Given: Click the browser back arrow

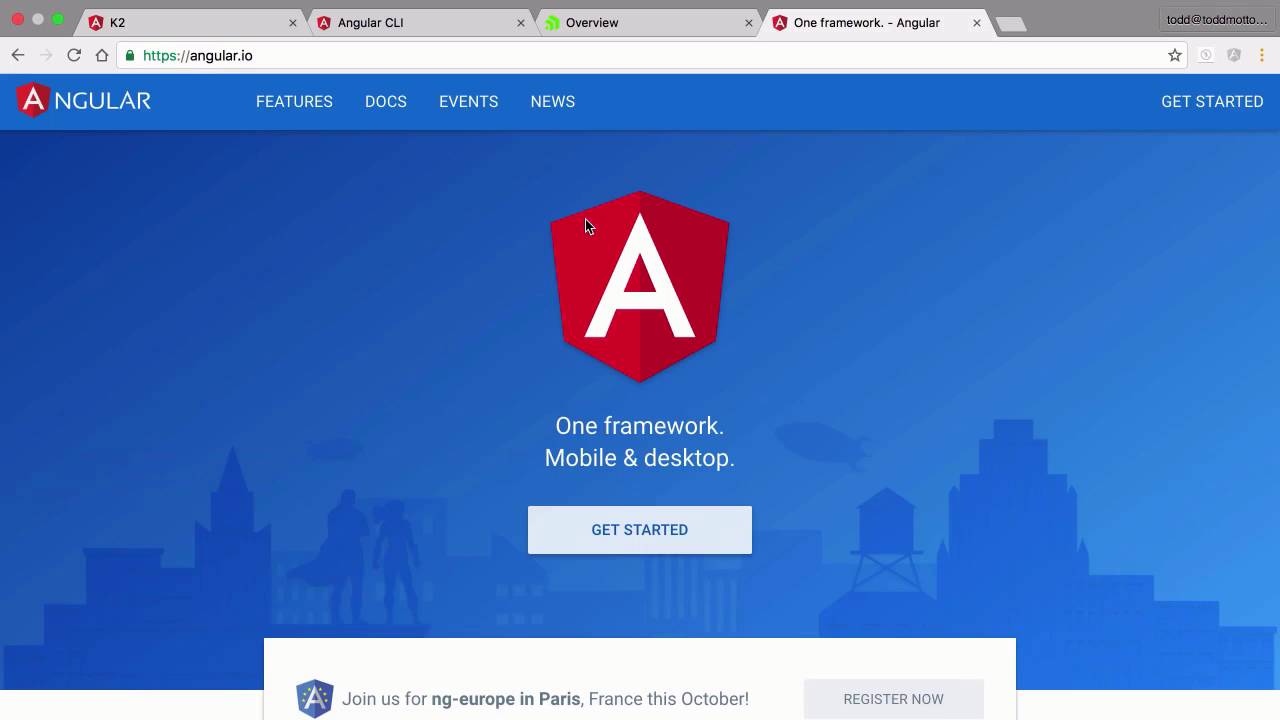Looking at the screenshot, I should (x=18, y=55).
